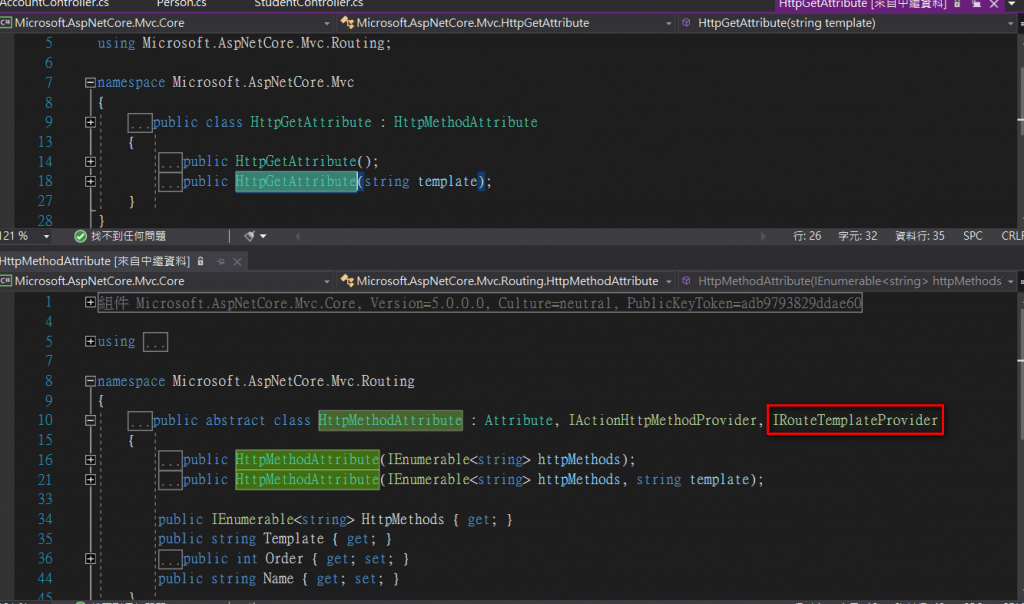Viewport: 1024px width, 604px height.
Task: Click assembly Version=5.0.0.0 text on line 1
Action: [428, 303]
